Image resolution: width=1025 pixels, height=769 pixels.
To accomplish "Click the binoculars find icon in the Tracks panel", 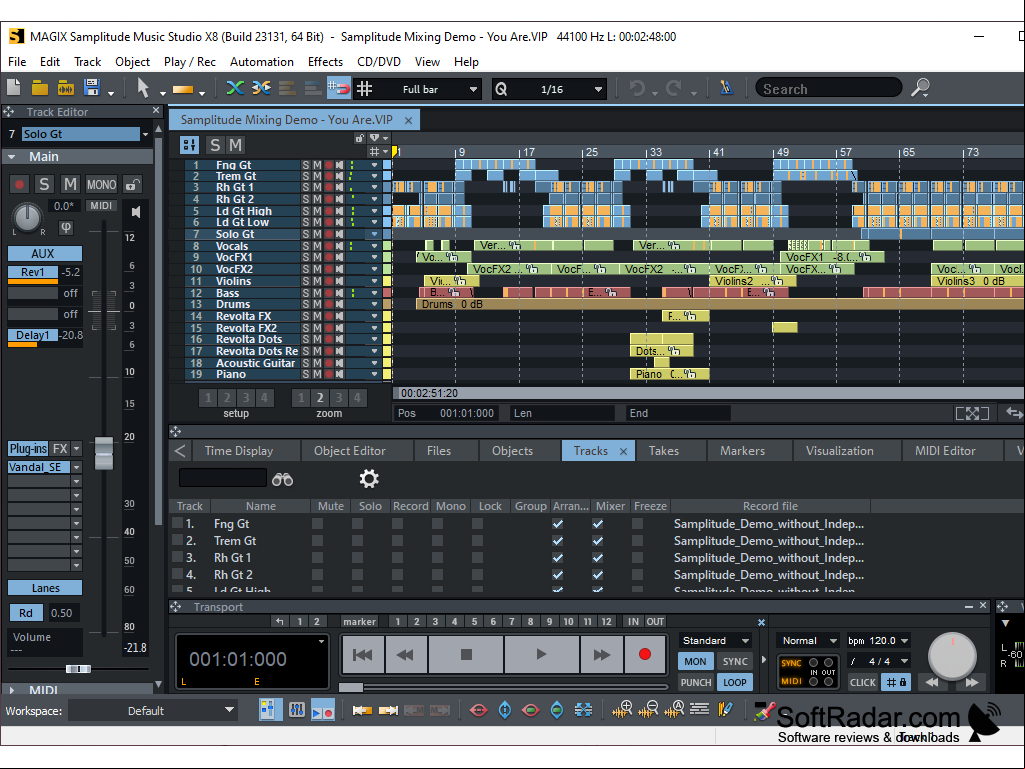I will point(282,479).
